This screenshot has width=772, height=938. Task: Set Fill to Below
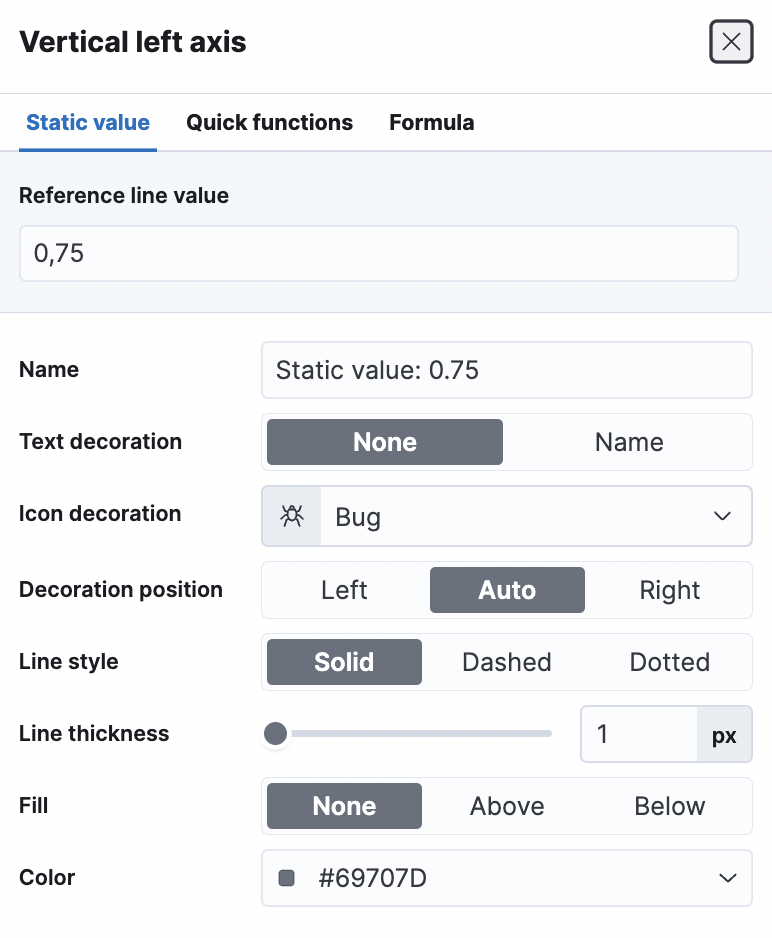669,806
